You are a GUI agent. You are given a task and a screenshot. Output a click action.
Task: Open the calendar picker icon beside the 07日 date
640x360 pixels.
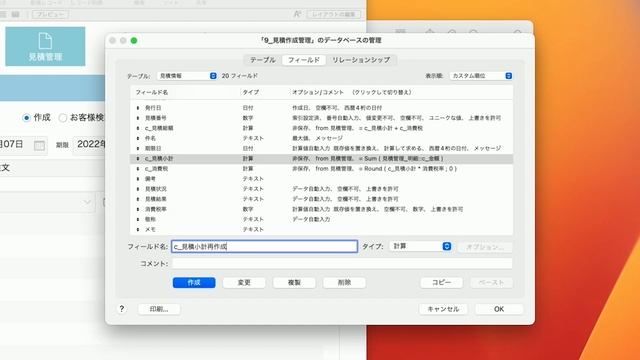(x=40, y=145)
